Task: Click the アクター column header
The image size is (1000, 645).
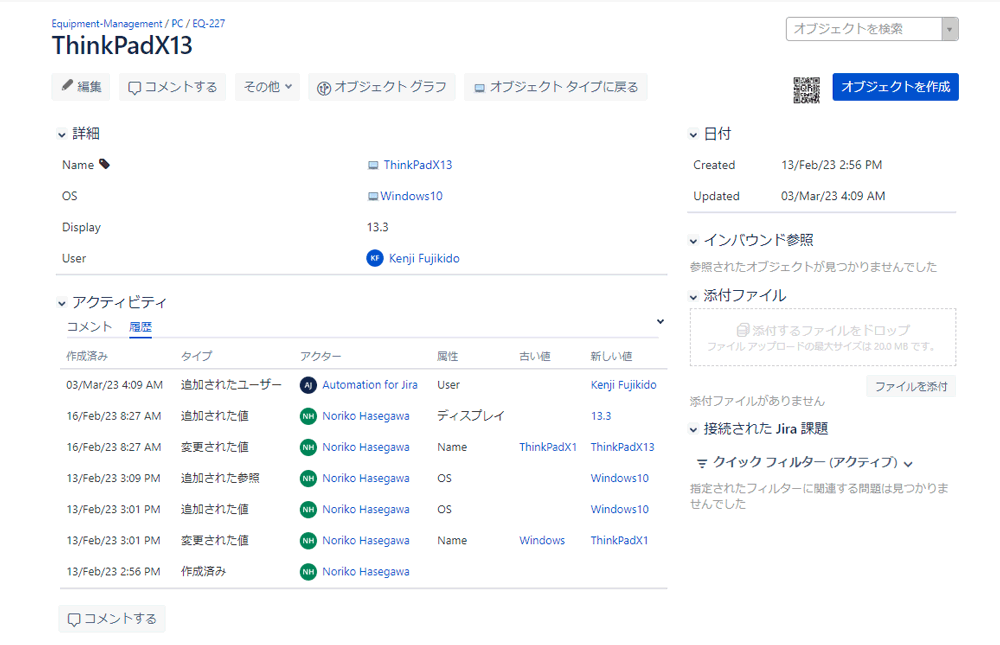Action: tap(321, 356)
